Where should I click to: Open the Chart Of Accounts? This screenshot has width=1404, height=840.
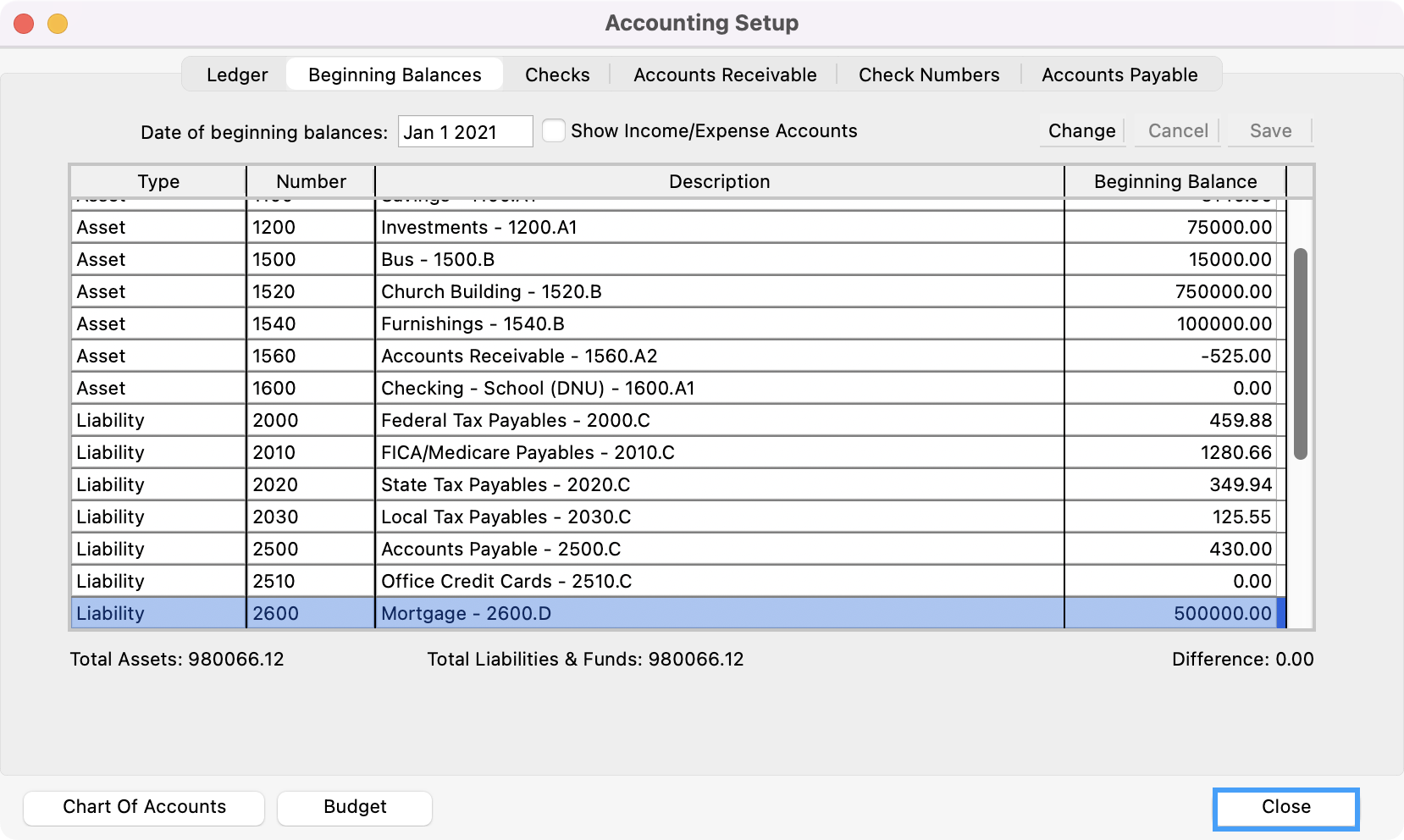point(144,807)
